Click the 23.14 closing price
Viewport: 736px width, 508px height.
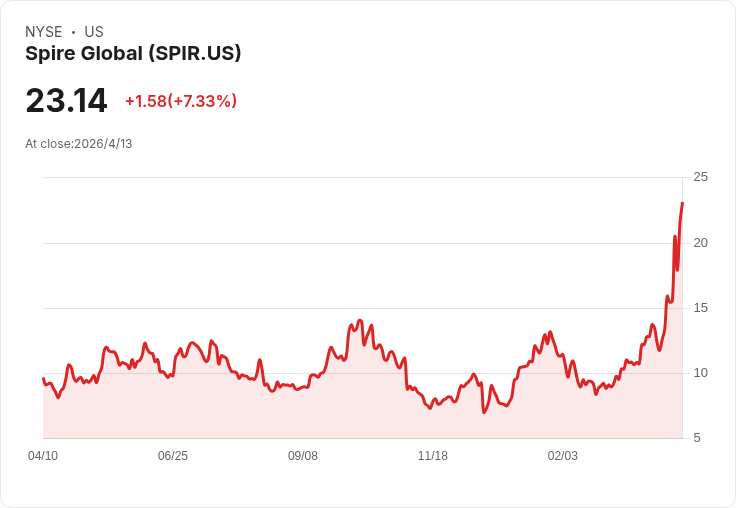[x=66, y=101]
